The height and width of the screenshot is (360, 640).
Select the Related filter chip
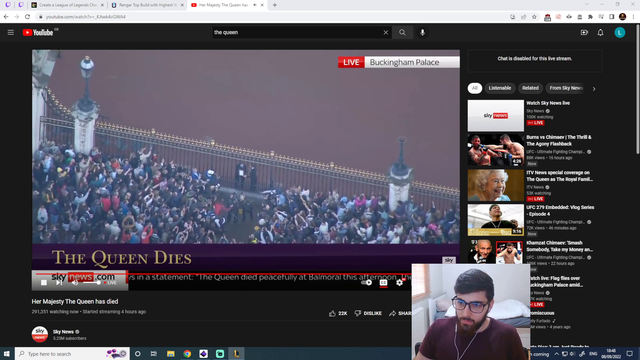pos(530,88)
